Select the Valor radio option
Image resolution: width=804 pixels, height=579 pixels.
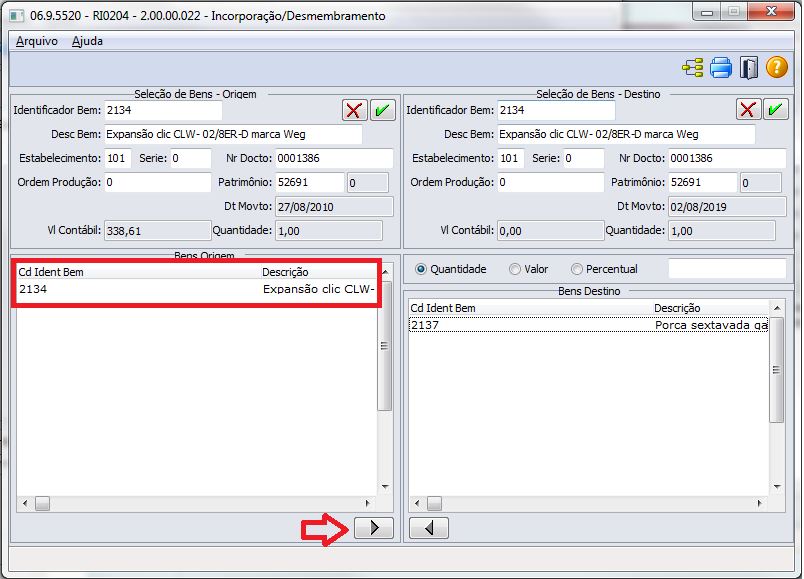[515, 269]
